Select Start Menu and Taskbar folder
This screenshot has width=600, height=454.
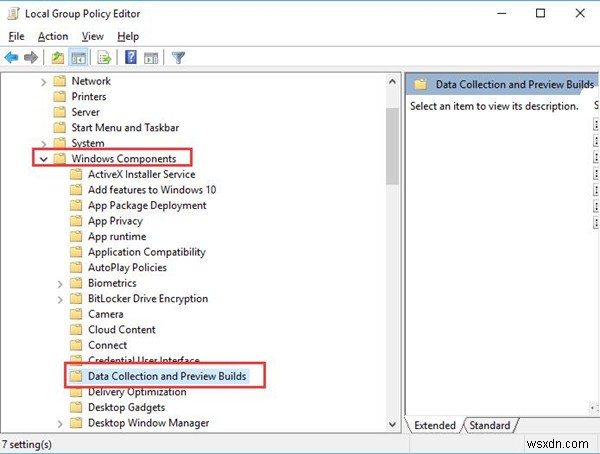pyautogui.click(x=125, y=127)
